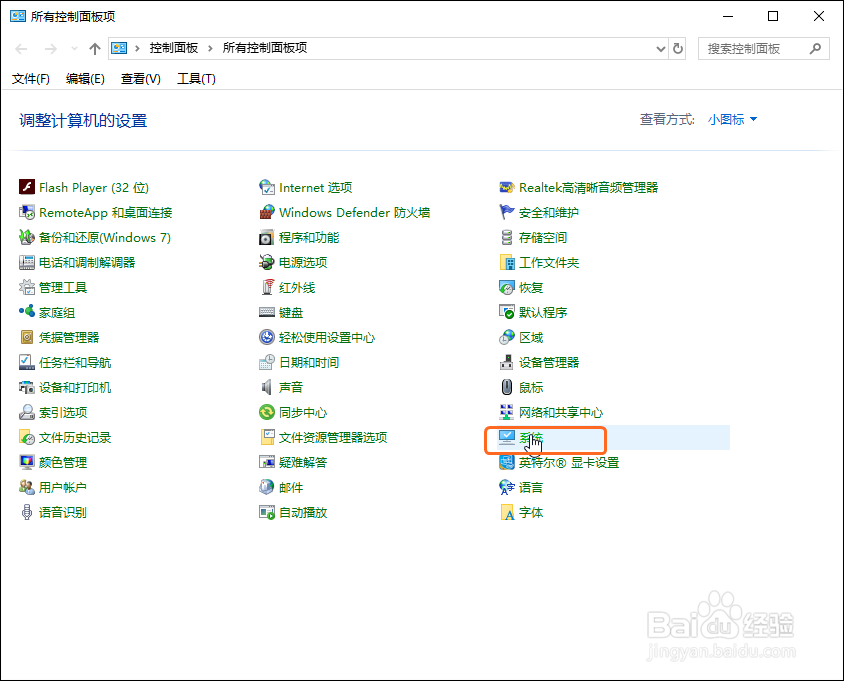The width and height of the screenshot is (844, 681).
Task: Click inside the 搜索控制面板 search box
Action: [755, 47]
